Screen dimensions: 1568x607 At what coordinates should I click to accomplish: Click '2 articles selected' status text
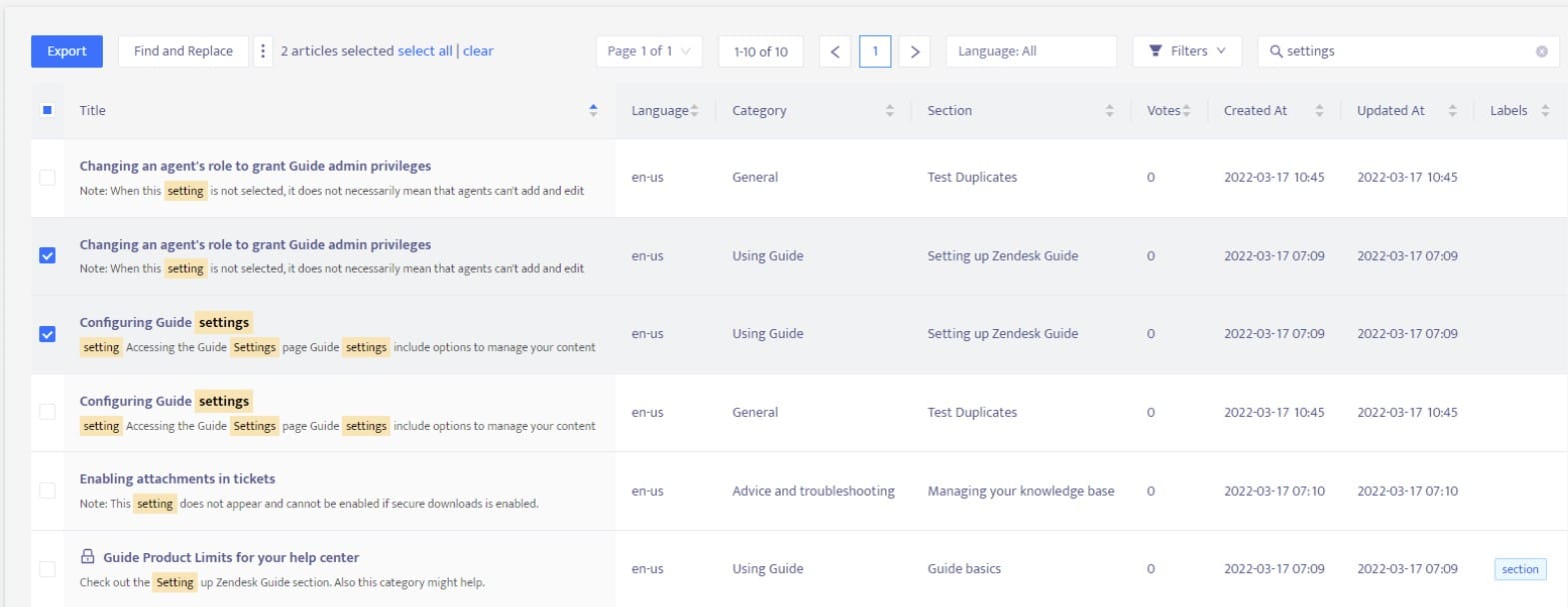[337, 51]
